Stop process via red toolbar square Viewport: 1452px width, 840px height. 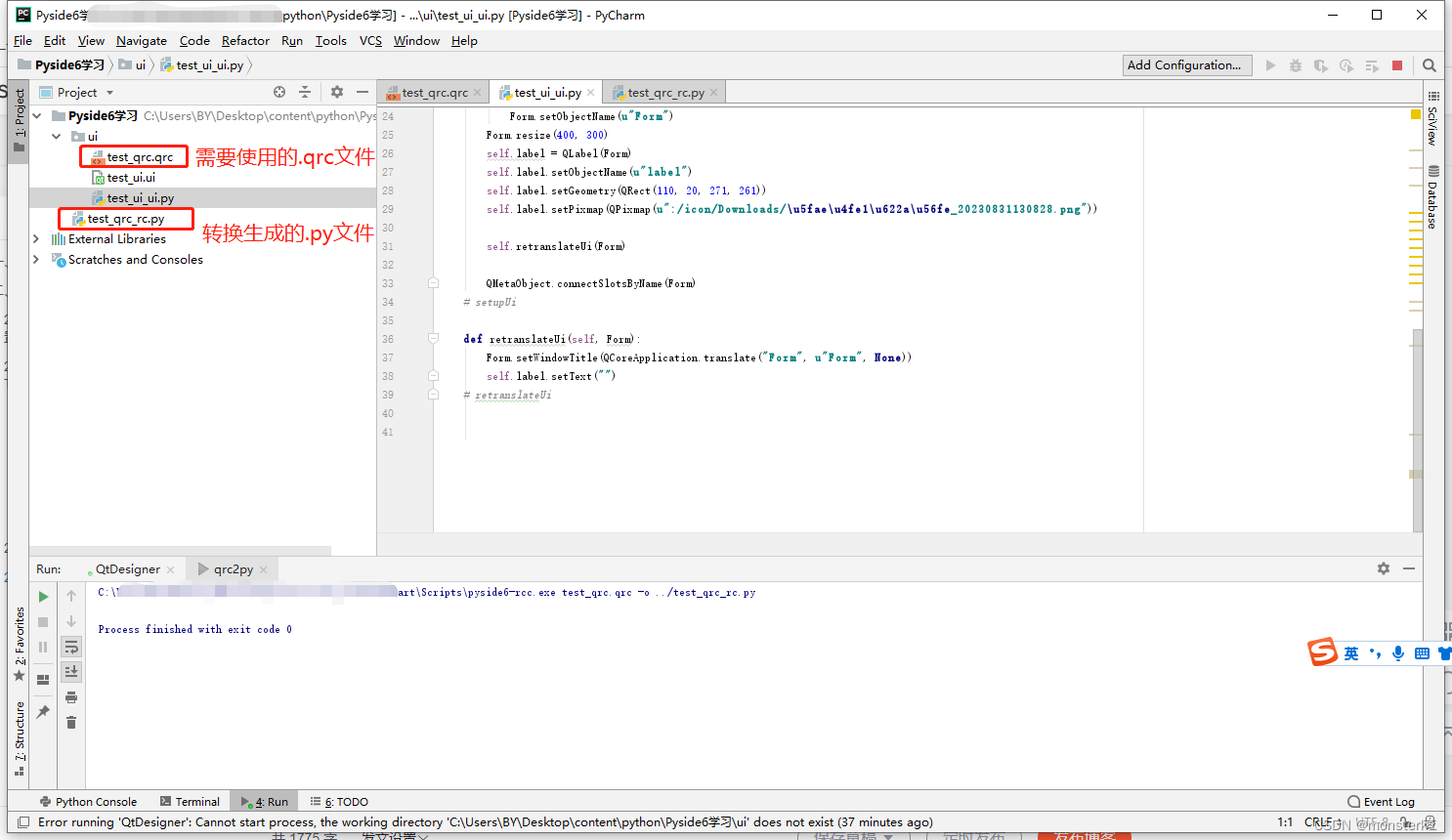pyautogui.click(x=1397, y=65)
